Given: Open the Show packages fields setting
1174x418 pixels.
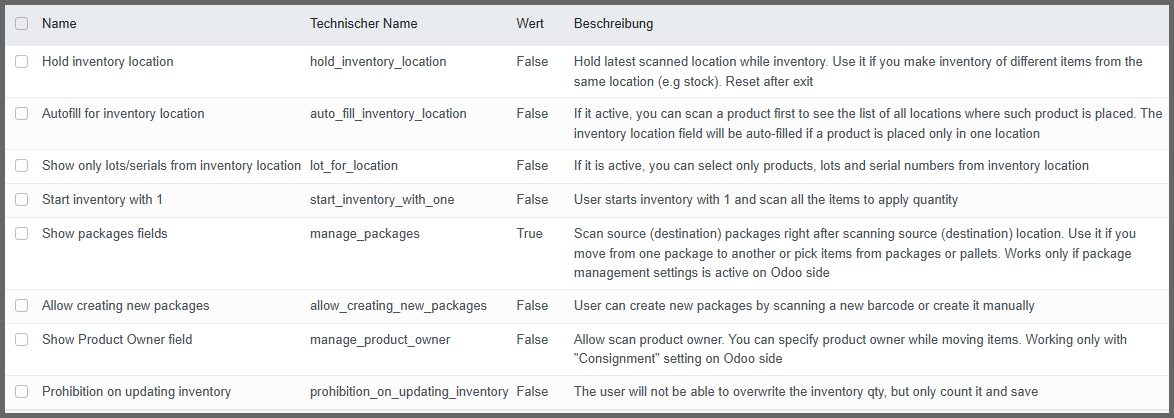Looking at the screenshot, I should pyautogui.click(x=104, y=234).
